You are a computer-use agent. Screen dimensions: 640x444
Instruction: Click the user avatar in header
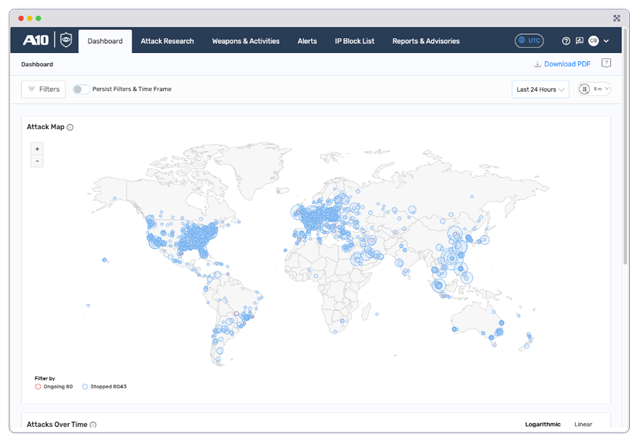pos(593,41)
